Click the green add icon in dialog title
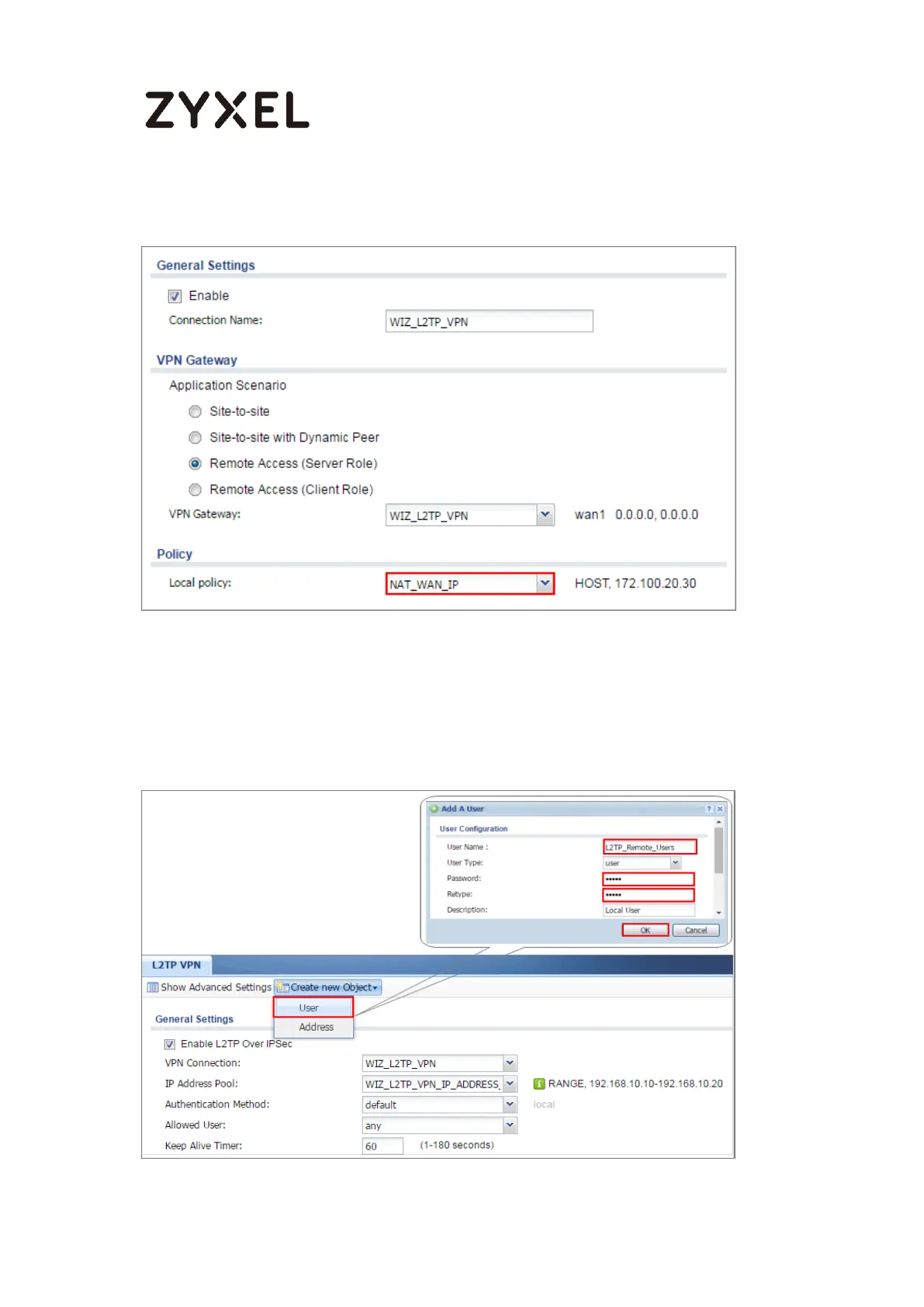 point(434,809)
